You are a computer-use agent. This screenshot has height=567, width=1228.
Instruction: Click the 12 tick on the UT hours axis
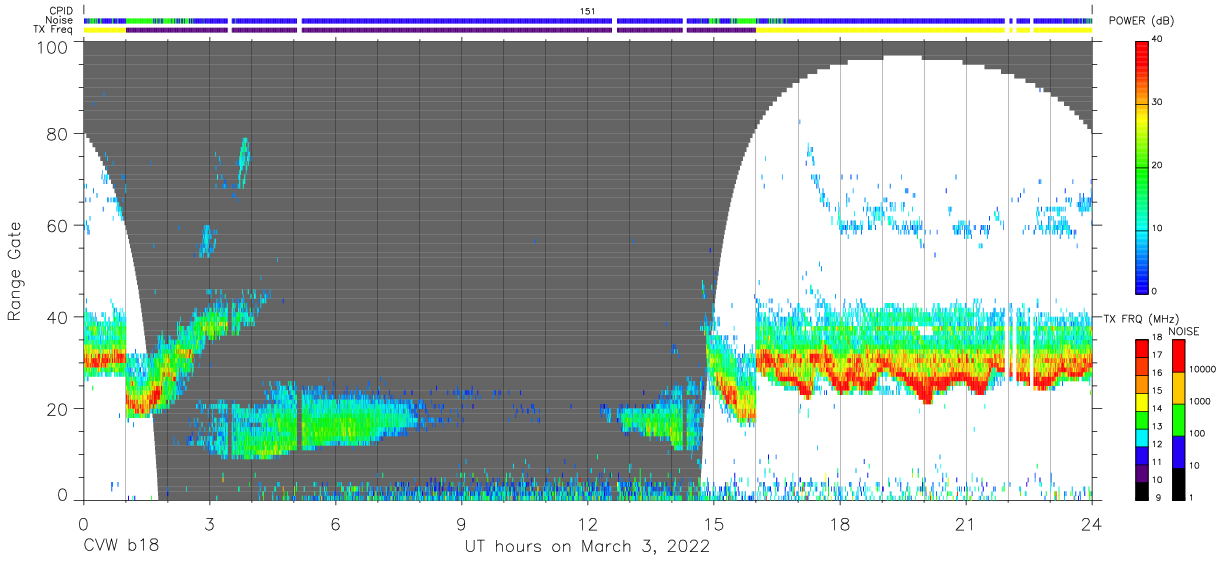pos(587,524)
